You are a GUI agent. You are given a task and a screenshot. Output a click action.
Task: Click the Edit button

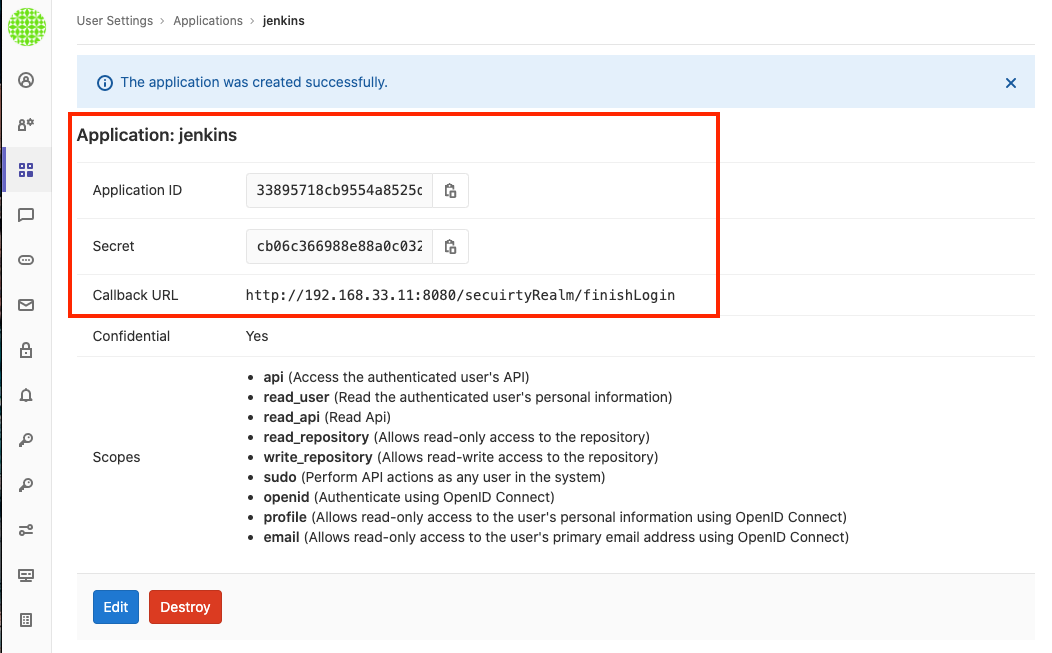point(115,607)
